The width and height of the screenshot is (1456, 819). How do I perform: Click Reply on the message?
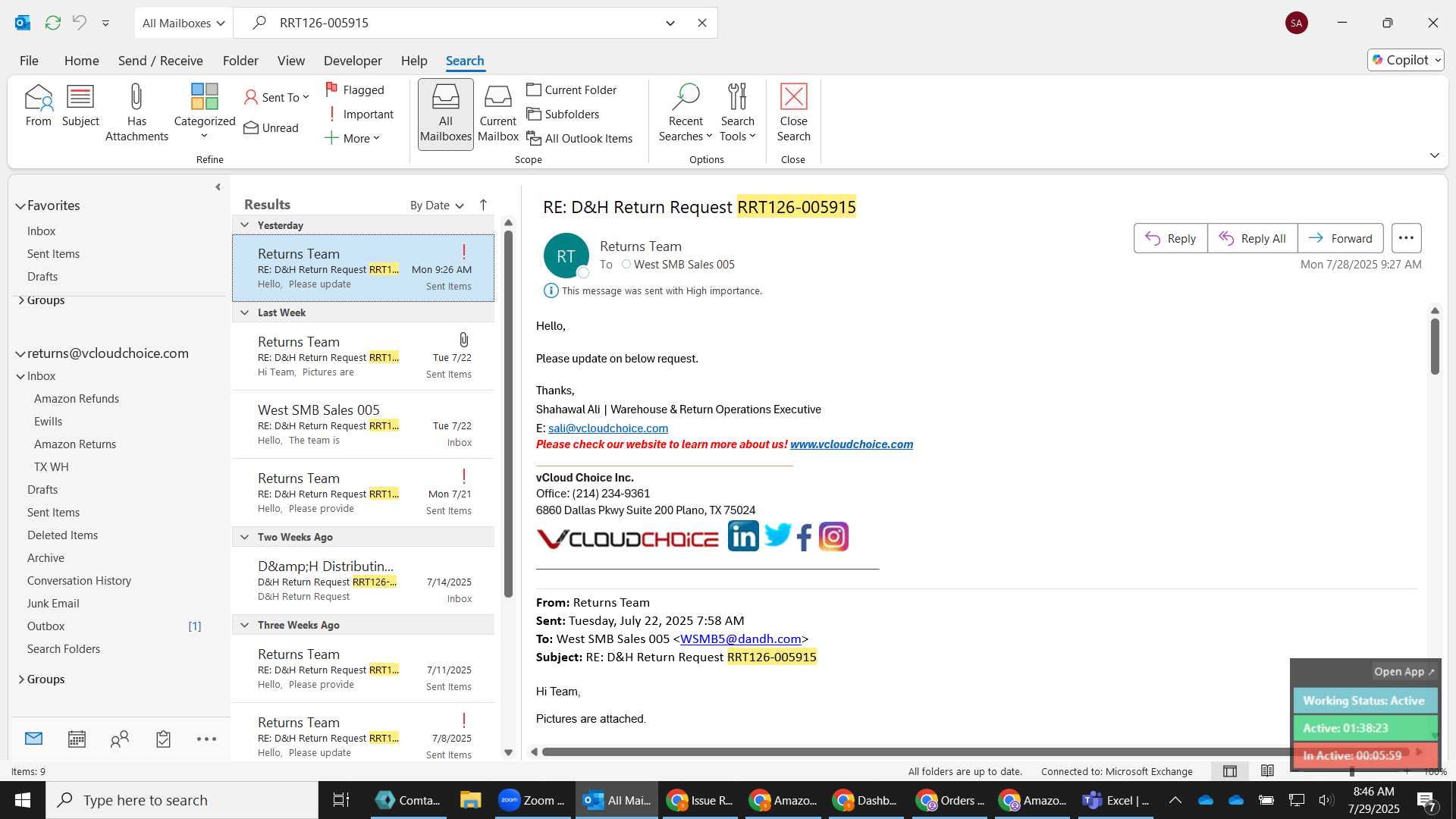point(1170,238)
